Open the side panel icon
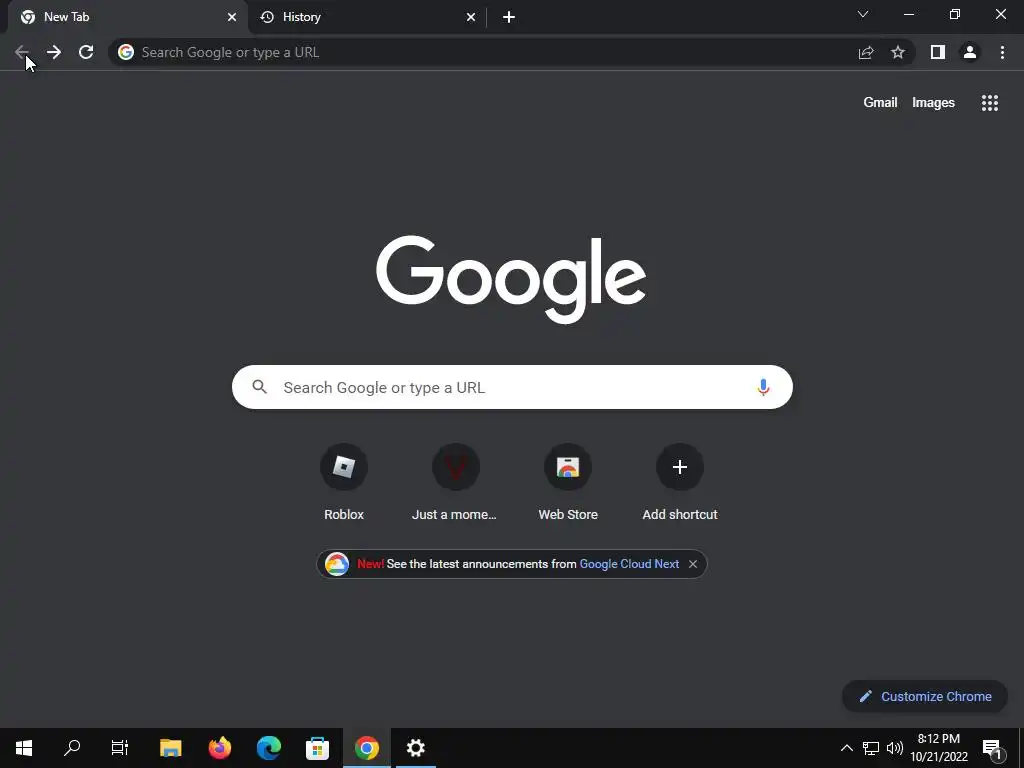Image resolution: width=1024 pixels, height=768 pixels. 938,52
